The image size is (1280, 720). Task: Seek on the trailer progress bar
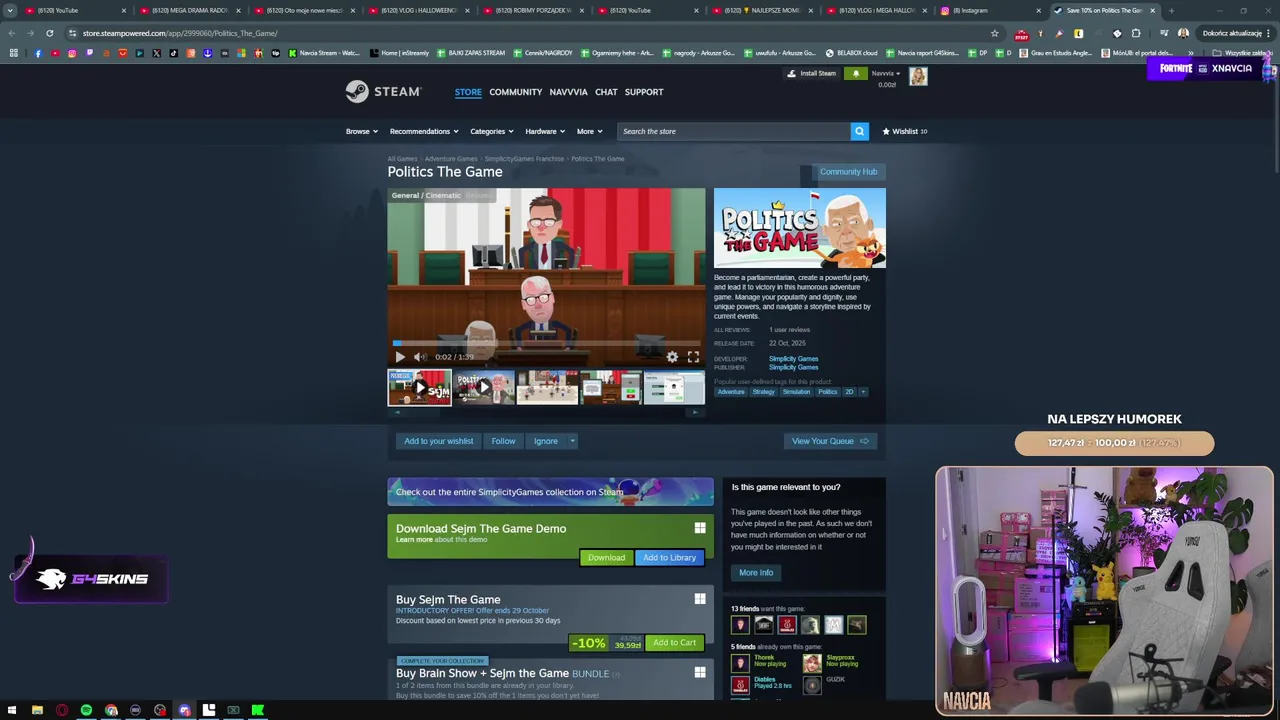coord(546,343)
